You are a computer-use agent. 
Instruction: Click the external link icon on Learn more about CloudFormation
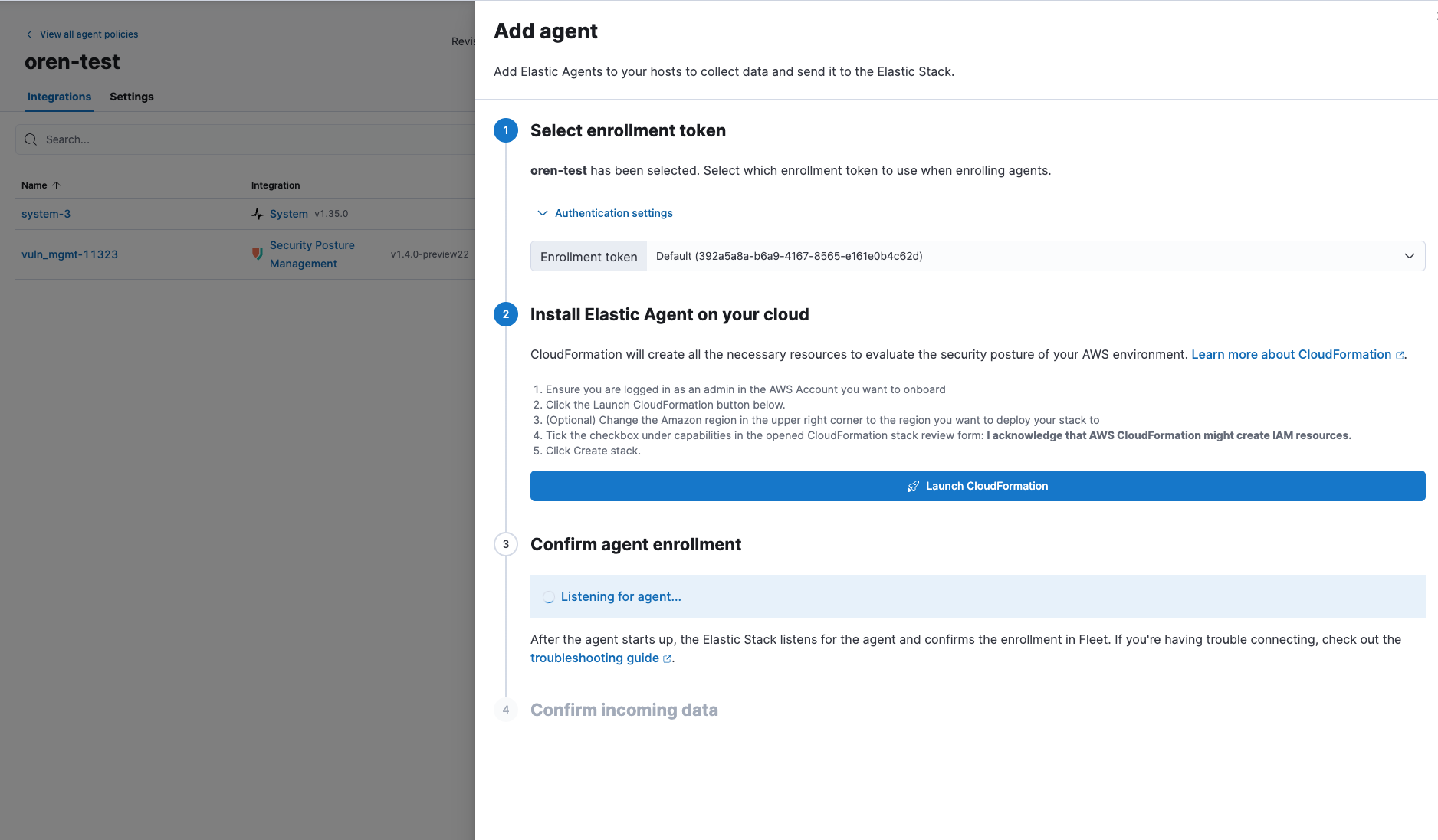(1401, 355)
